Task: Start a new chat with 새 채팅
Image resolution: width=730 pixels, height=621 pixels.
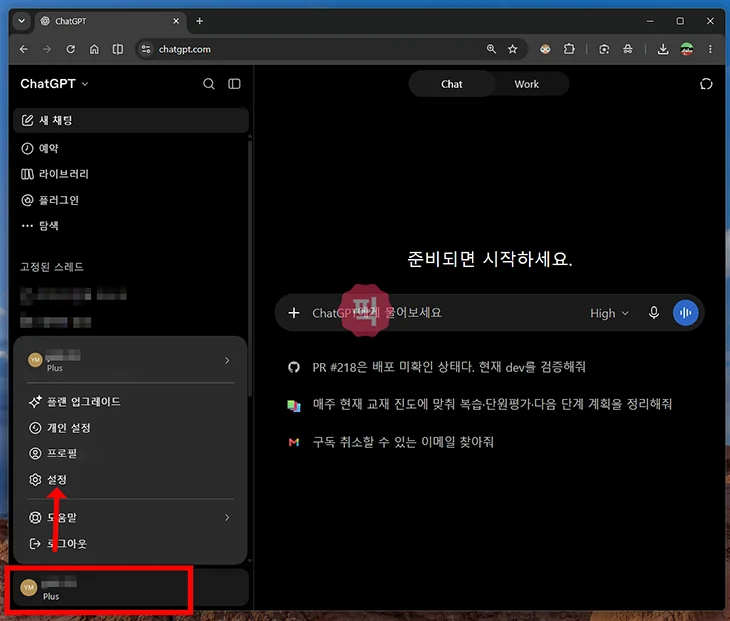Action: pyautogui.click(x=131, y=121)
